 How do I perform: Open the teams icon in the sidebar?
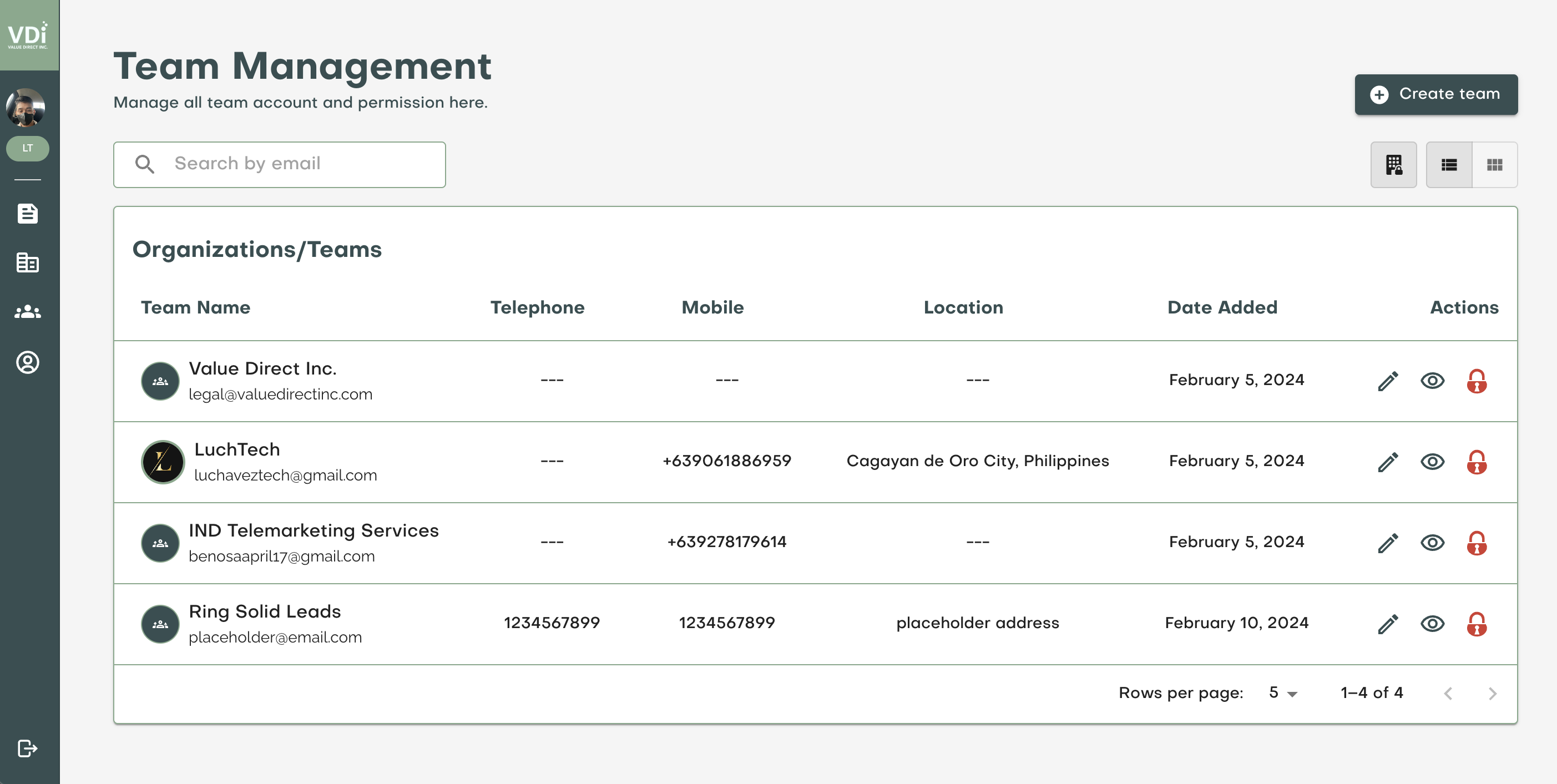28,312
